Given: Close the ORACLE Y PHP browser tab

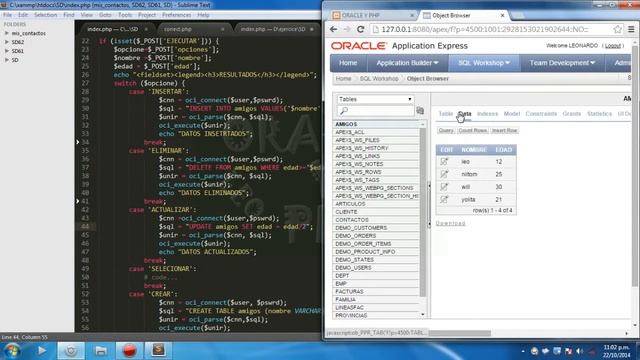Looking at the screenshot, I should pos(412,15).
